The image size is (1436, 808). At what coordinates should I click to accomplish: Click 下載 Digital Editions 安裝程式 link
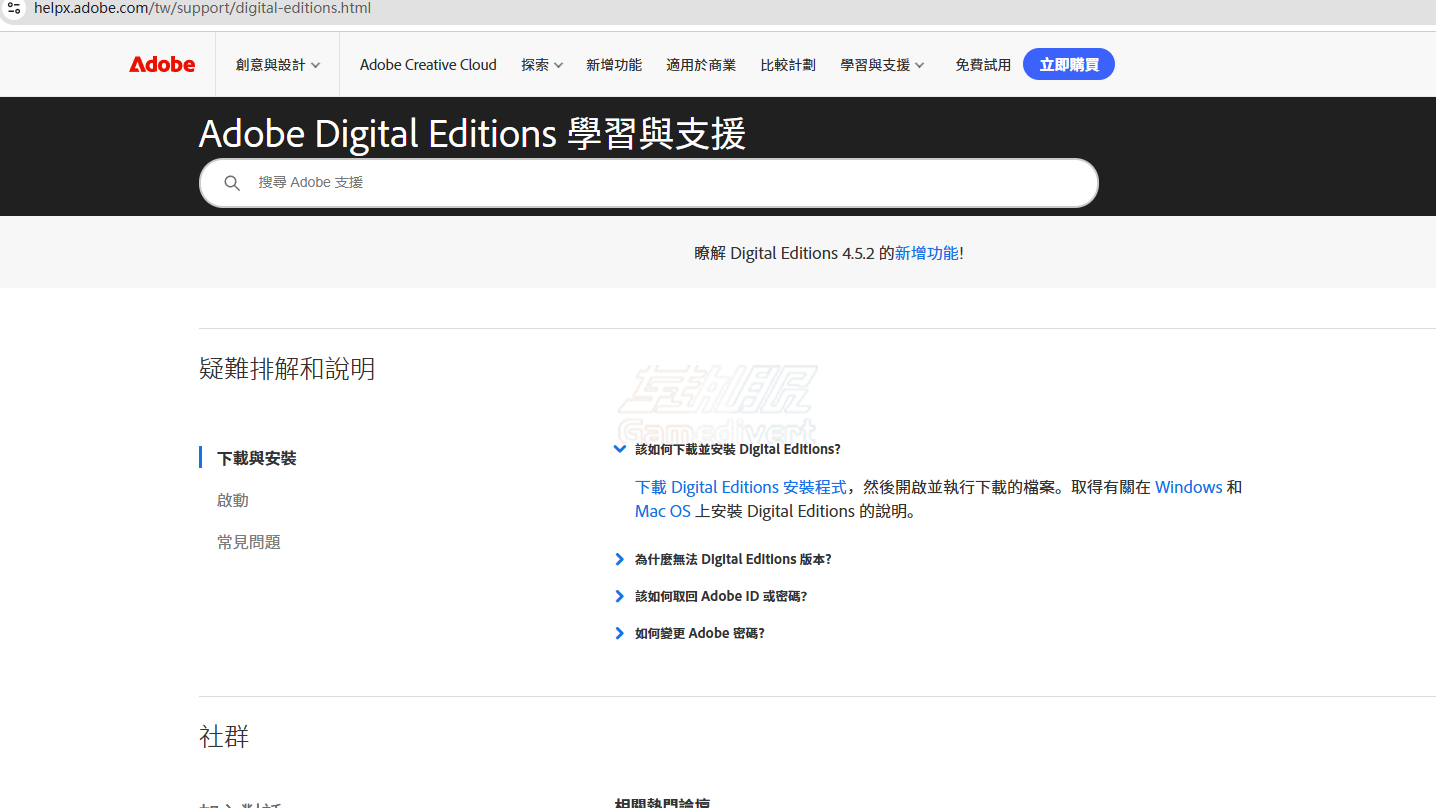pyautogui.click(x=741, y=487)
